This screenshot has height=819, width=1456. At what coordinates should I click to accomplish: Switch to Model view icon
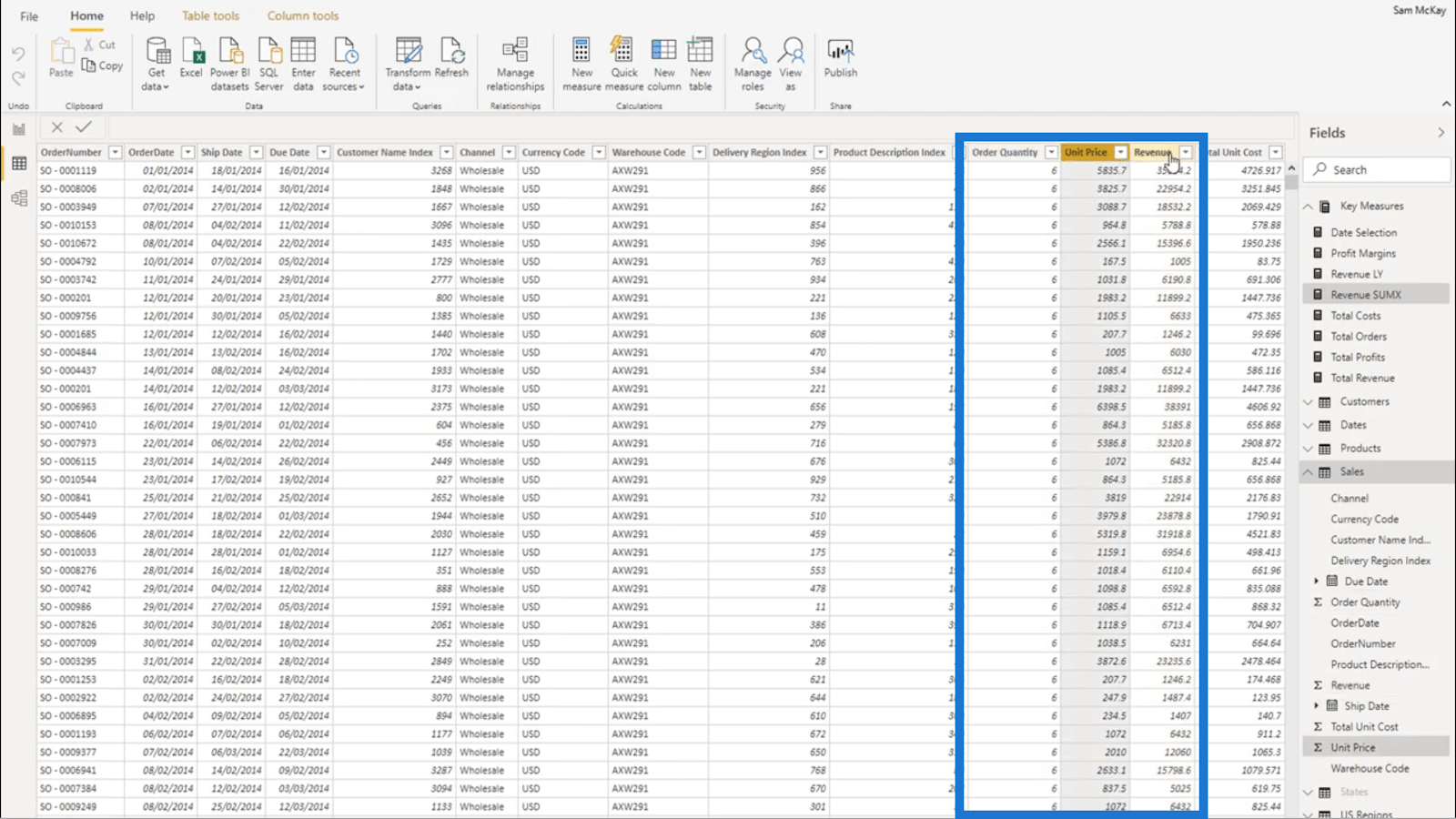[19, 198]
